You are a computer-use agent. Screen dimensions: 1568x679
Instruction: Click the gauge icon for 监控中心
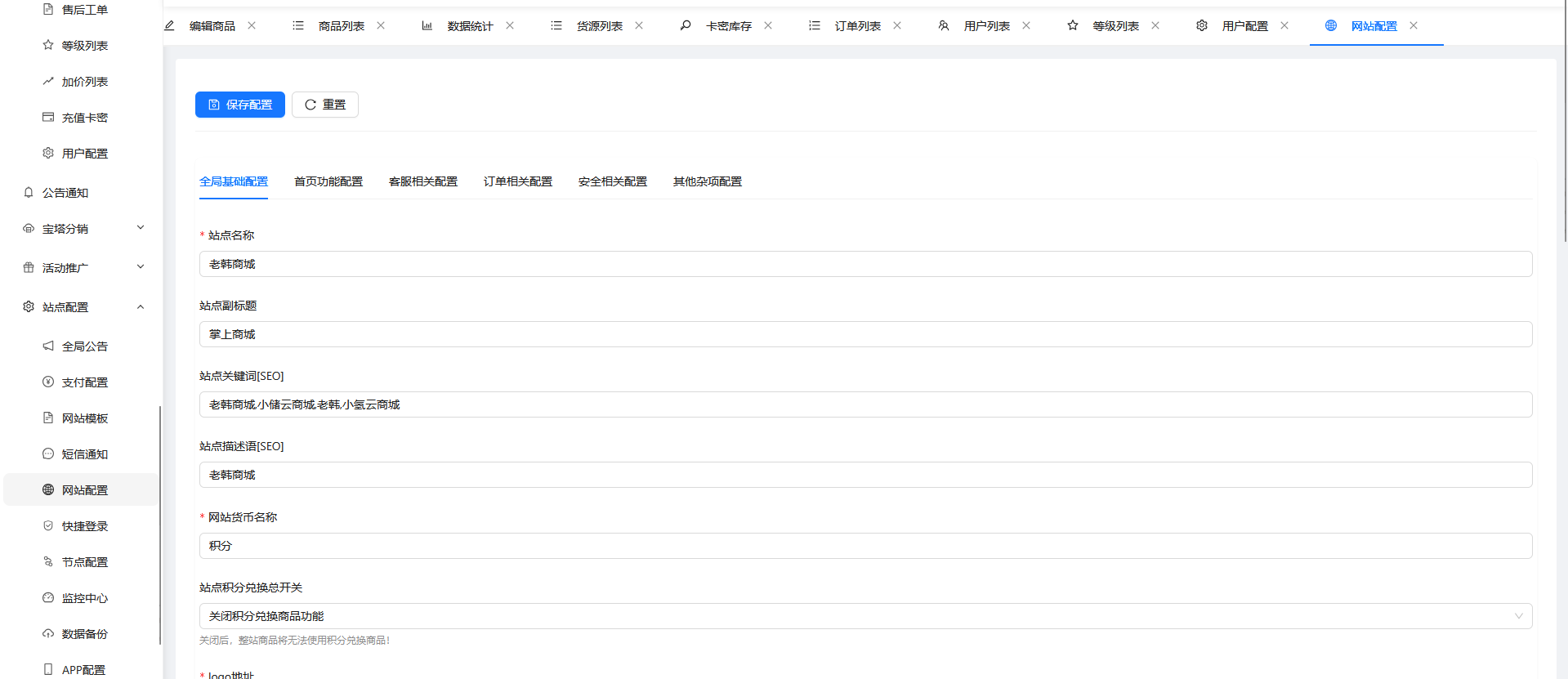(48, 598)
